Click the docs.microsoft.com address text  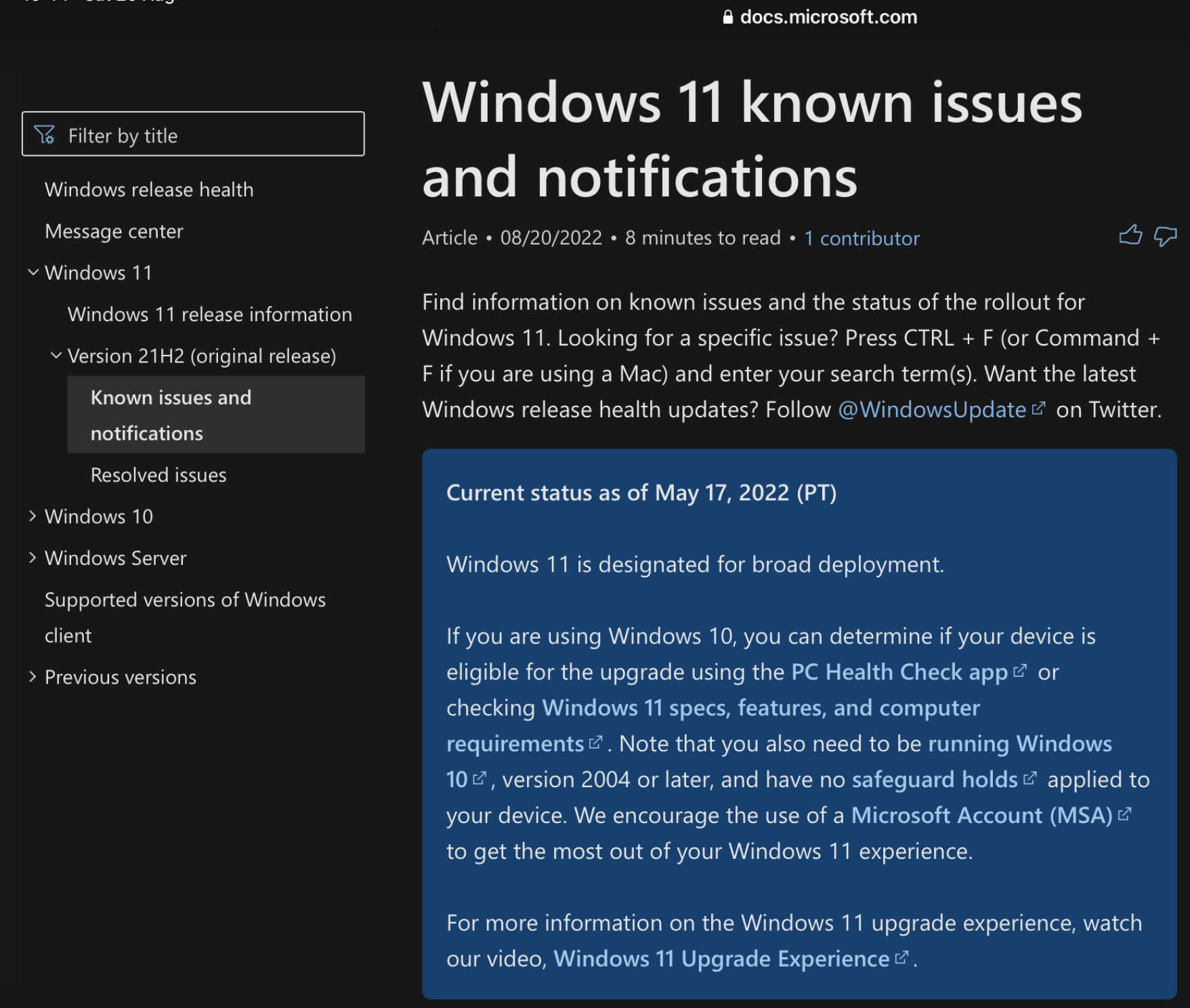828,17
